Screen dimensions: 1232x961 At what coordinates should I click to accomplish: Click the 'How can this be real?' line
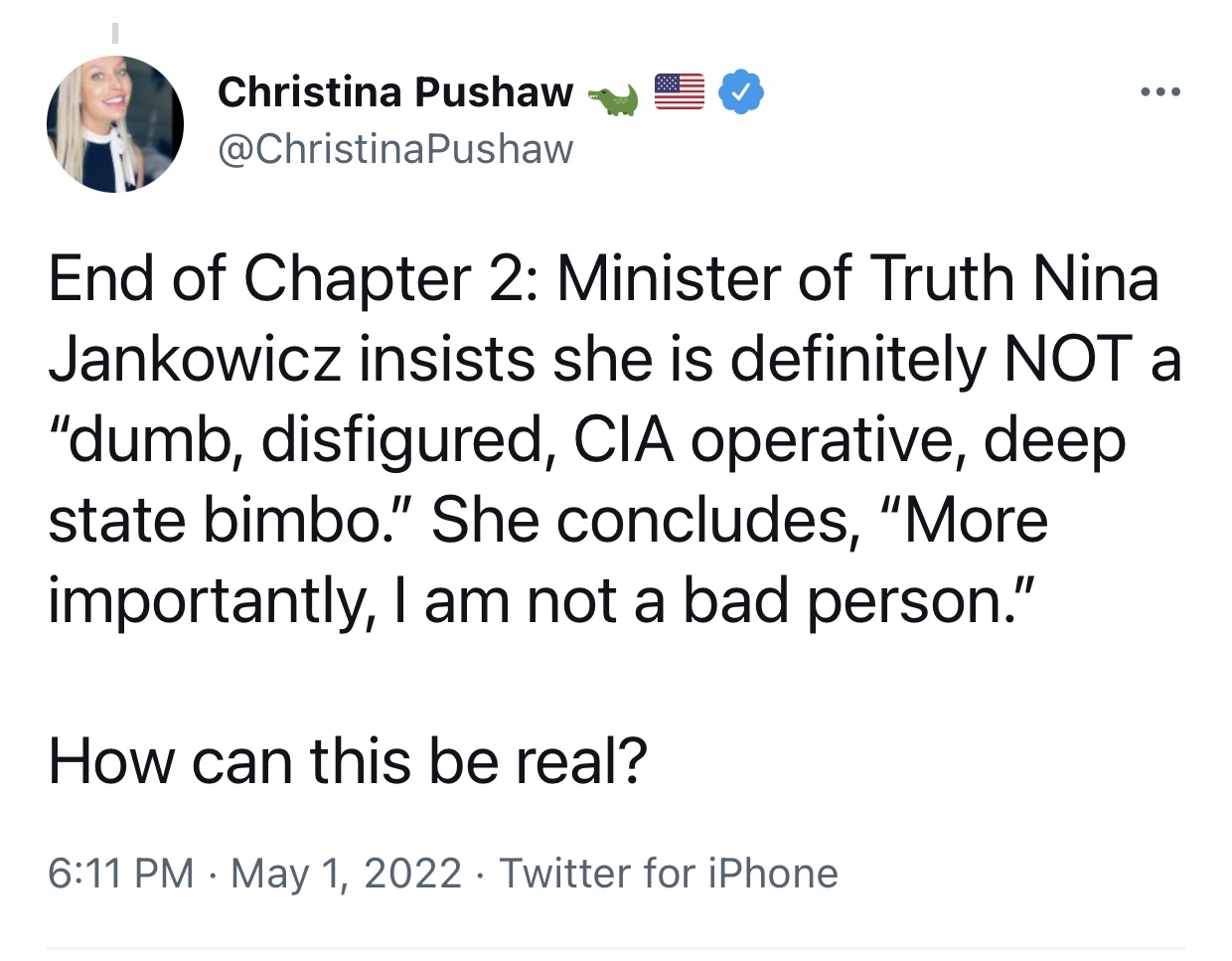pos(348,761)
